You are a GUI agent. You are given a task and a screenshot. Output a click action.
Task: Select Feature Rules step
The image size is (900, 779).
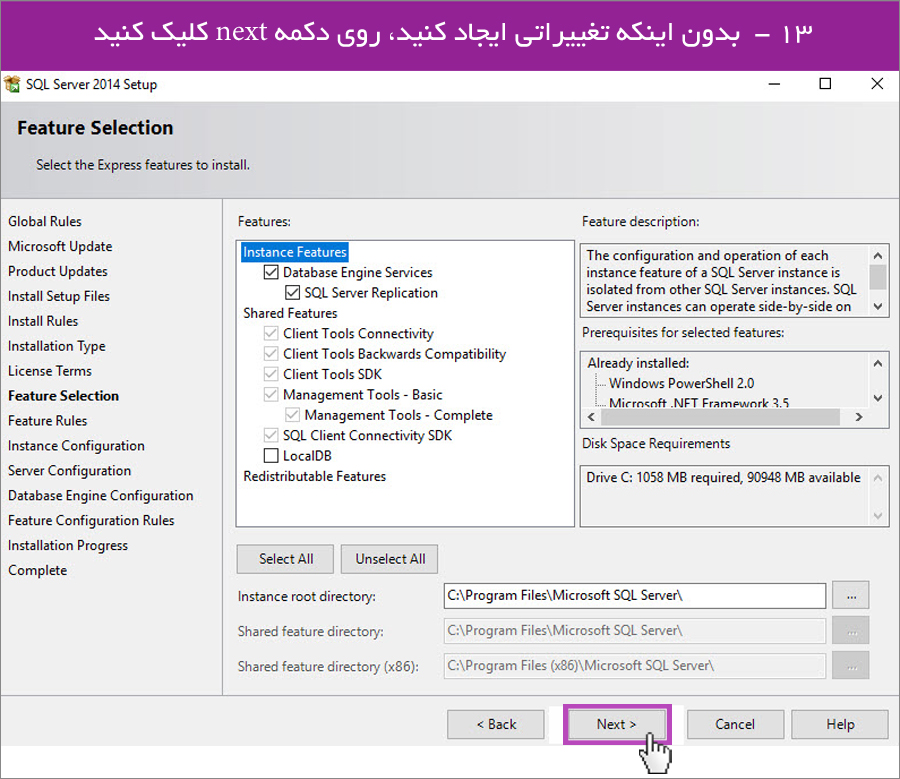coord(48,421)
